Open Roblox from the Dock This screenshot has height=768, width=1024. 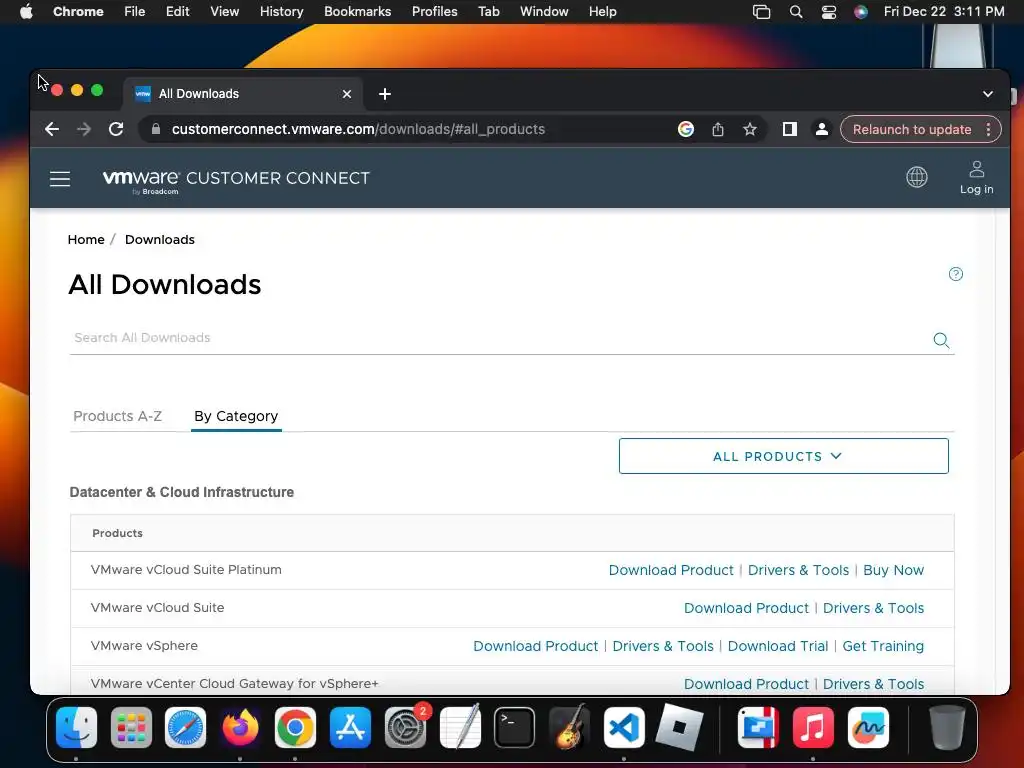point(679,727)
